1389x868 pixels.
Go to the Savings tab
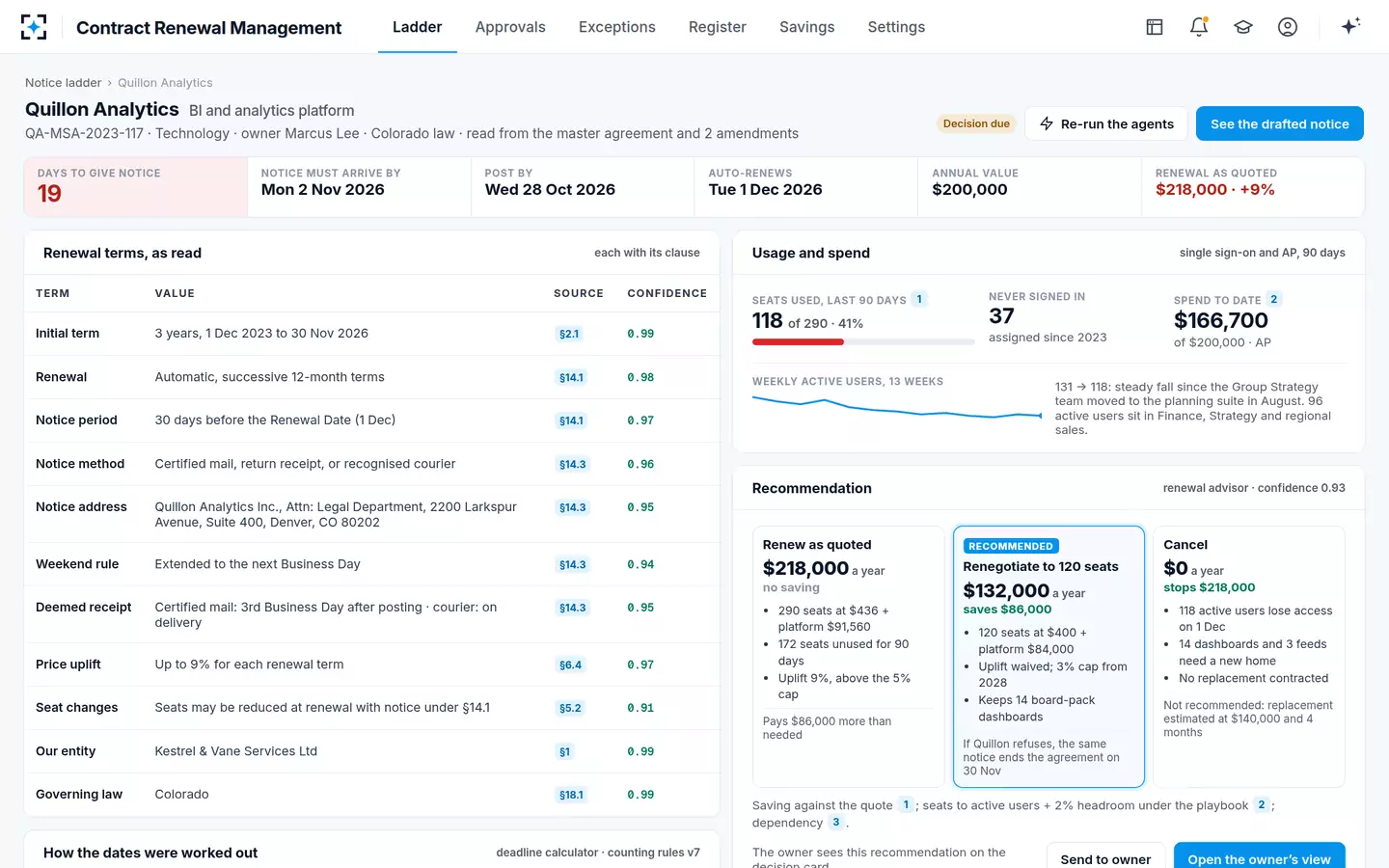(807, 27)
